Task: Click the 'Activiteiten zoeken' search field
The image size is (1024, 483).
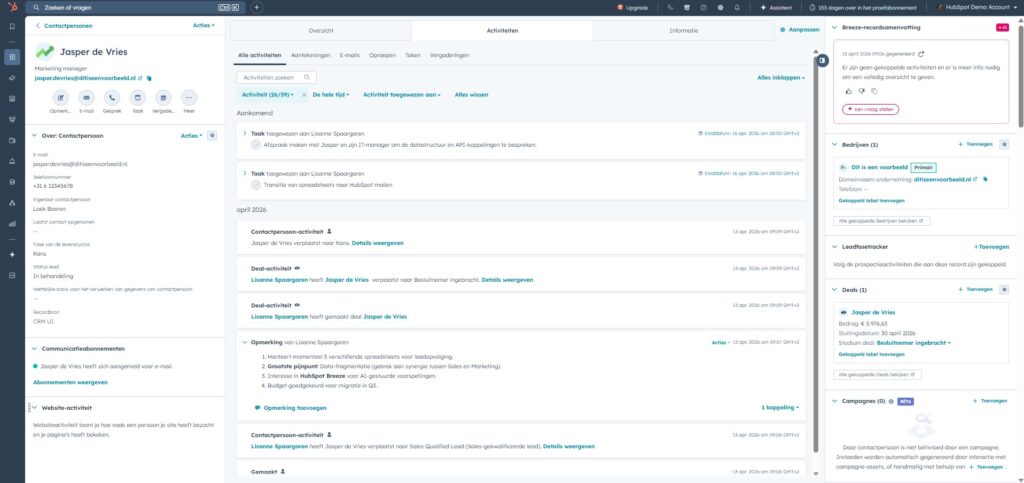Action: pos(276,77)
